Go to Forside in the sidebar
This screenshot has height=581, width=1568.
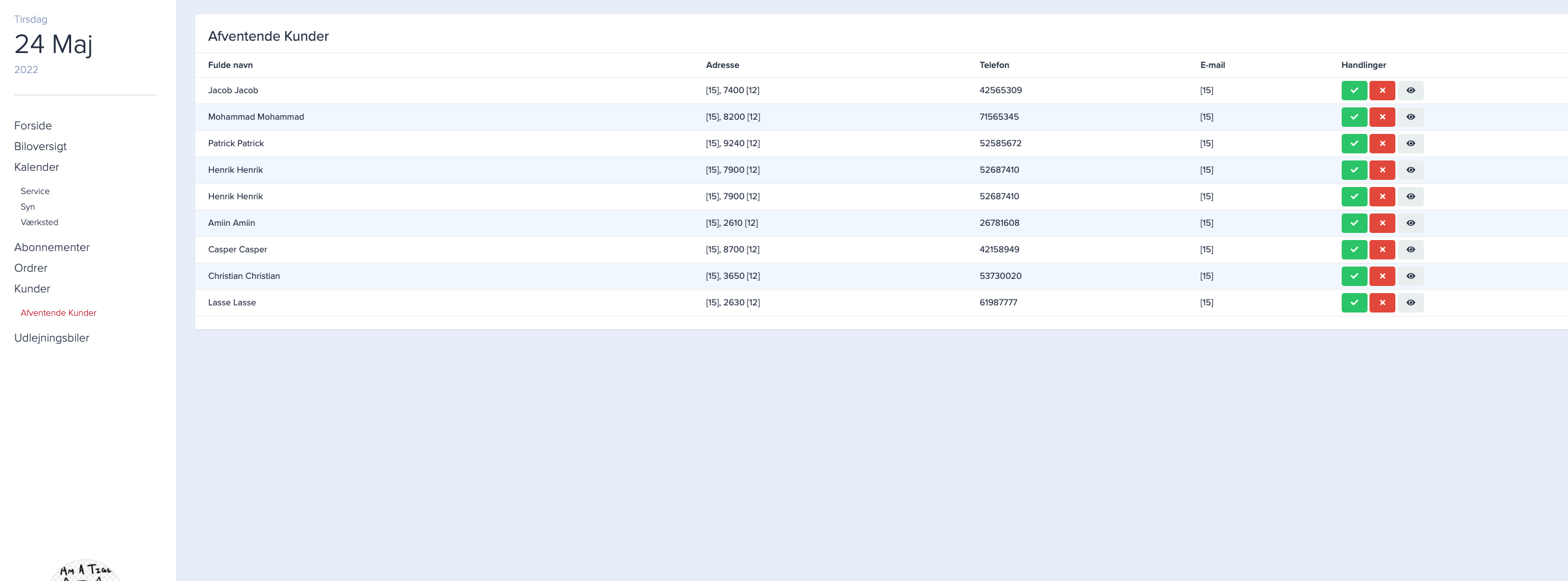pos(33,126)
